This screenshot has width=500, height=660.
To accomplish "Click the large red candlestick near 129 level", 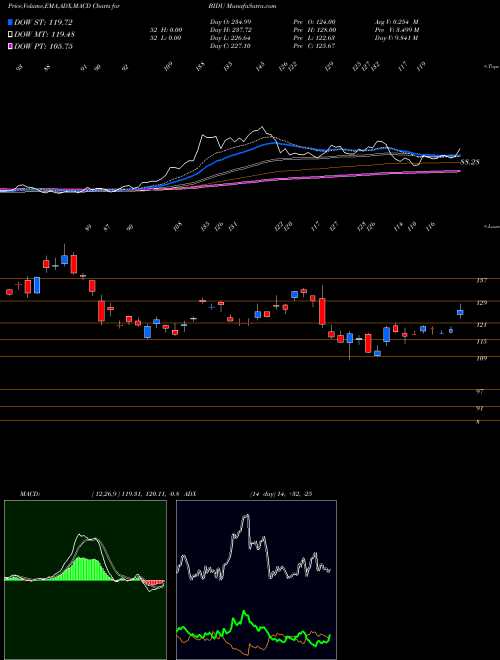I will point(322,311).
